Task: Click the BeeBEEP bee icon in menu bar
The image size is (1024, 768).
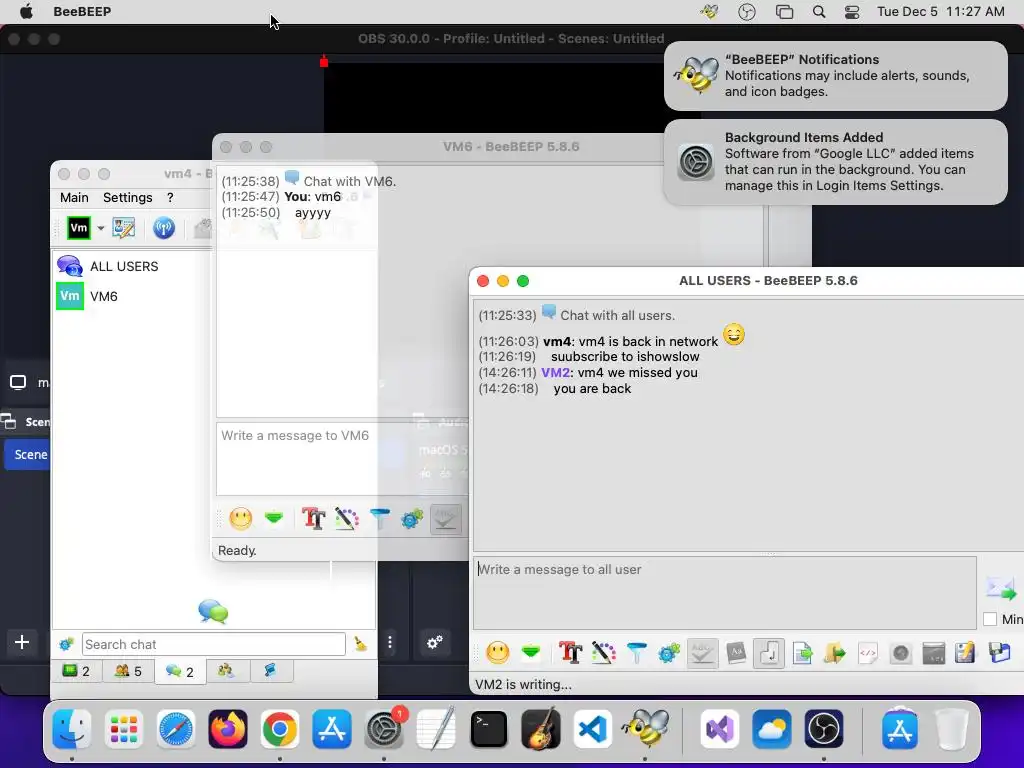Action: (x=709, y=12)
